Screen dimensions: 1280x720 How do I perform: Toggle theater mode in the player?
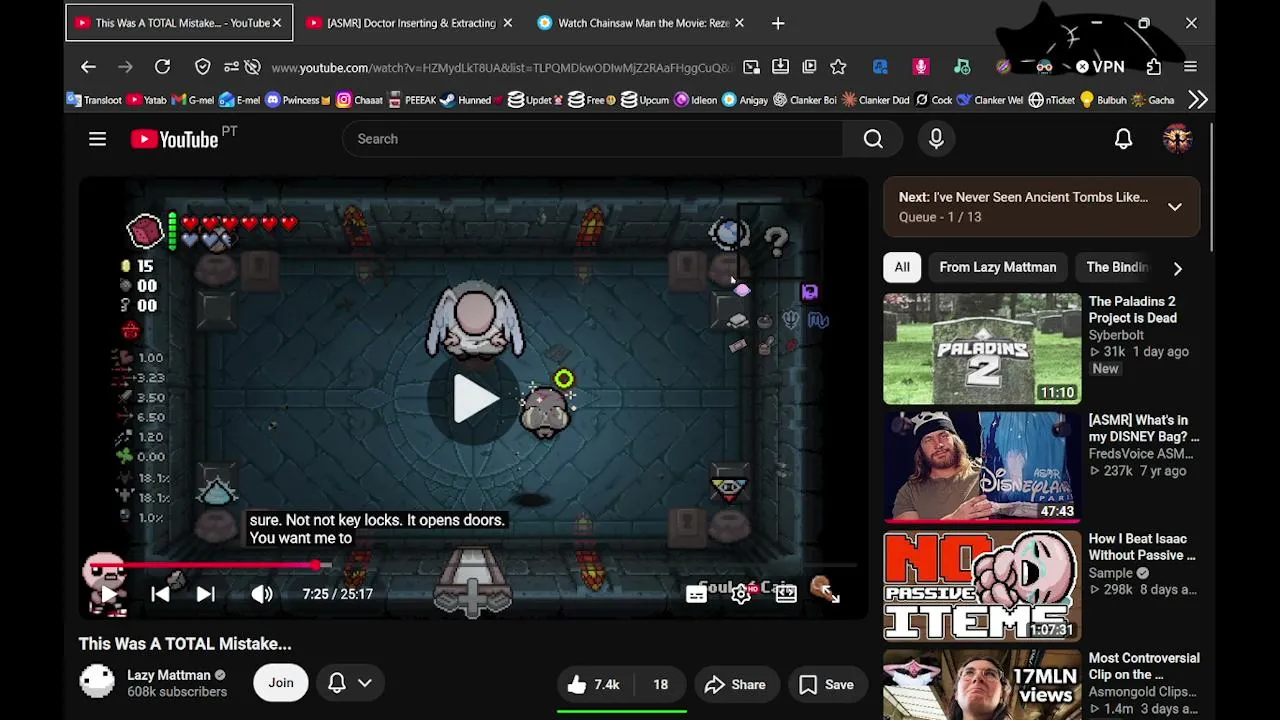pos(786,594)
